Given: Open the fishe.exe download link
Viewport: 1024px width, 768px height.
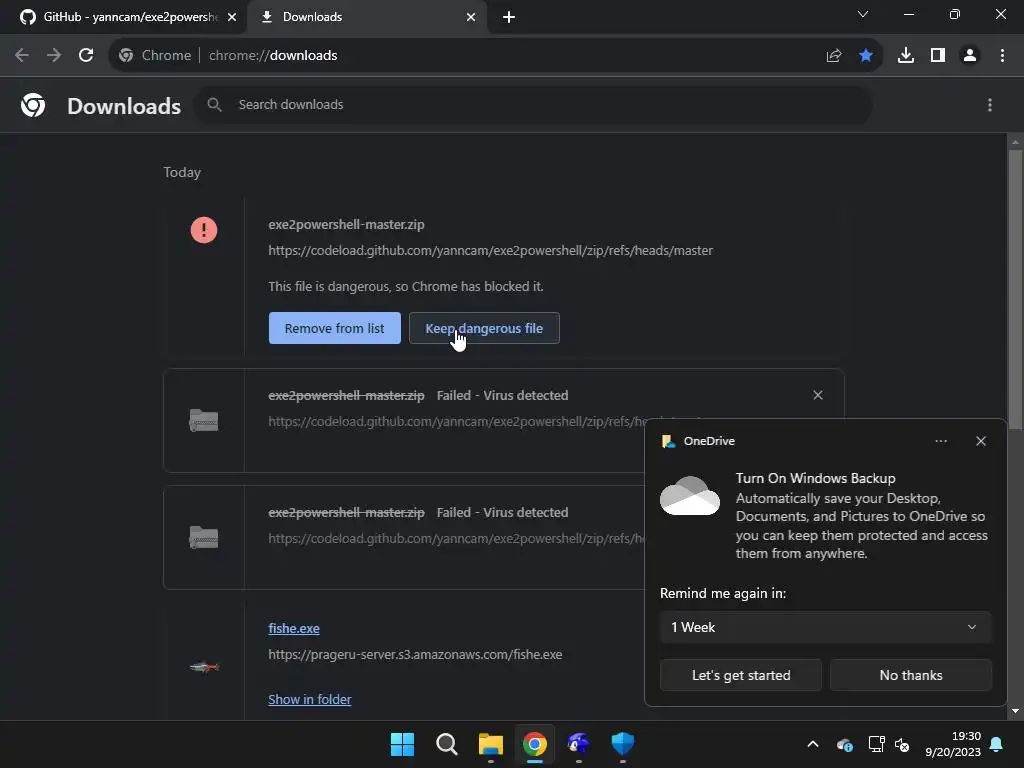Looking at the screenshot, I should click(x=294, y=628).
